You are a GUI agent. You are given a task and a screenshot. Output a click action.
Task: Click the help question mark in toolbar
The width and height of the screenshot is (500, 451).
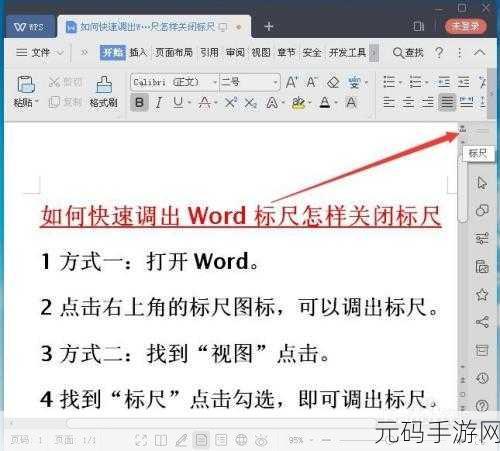pyautogui.click(x=439, y=53)
